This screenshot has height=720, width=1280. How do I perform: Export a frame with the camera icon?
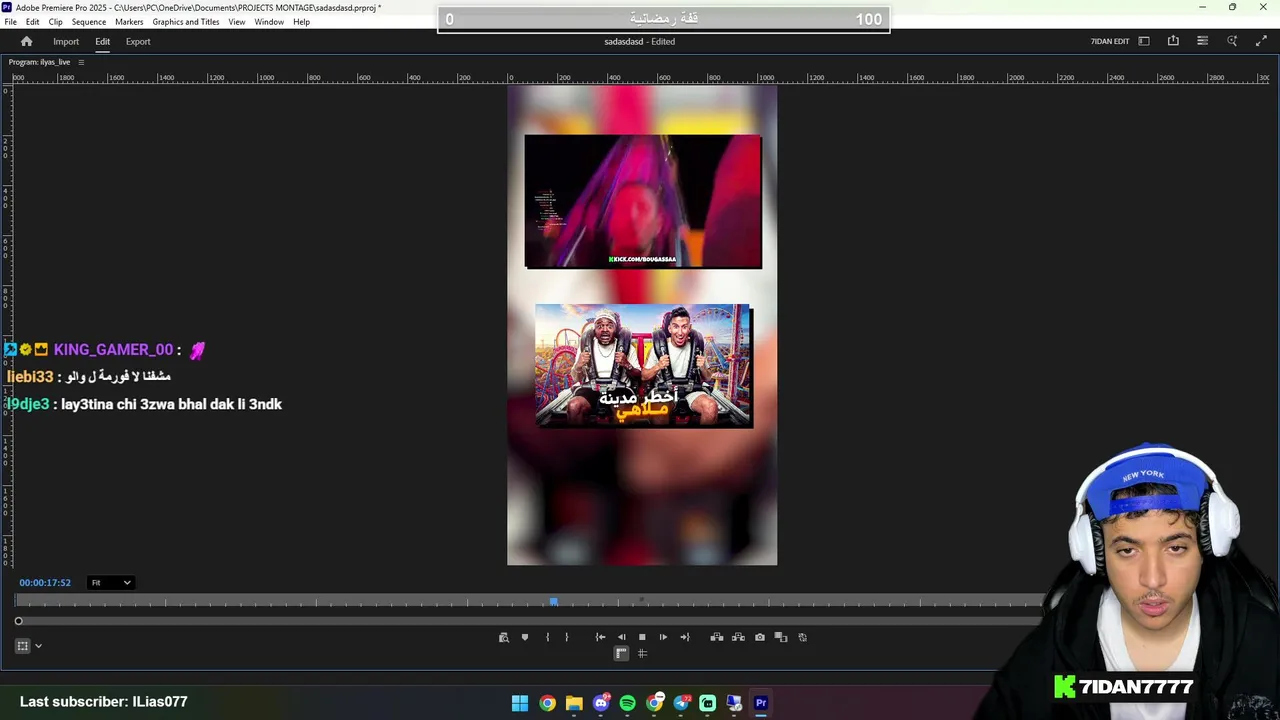pyautogui.click(x=760, y=637)
